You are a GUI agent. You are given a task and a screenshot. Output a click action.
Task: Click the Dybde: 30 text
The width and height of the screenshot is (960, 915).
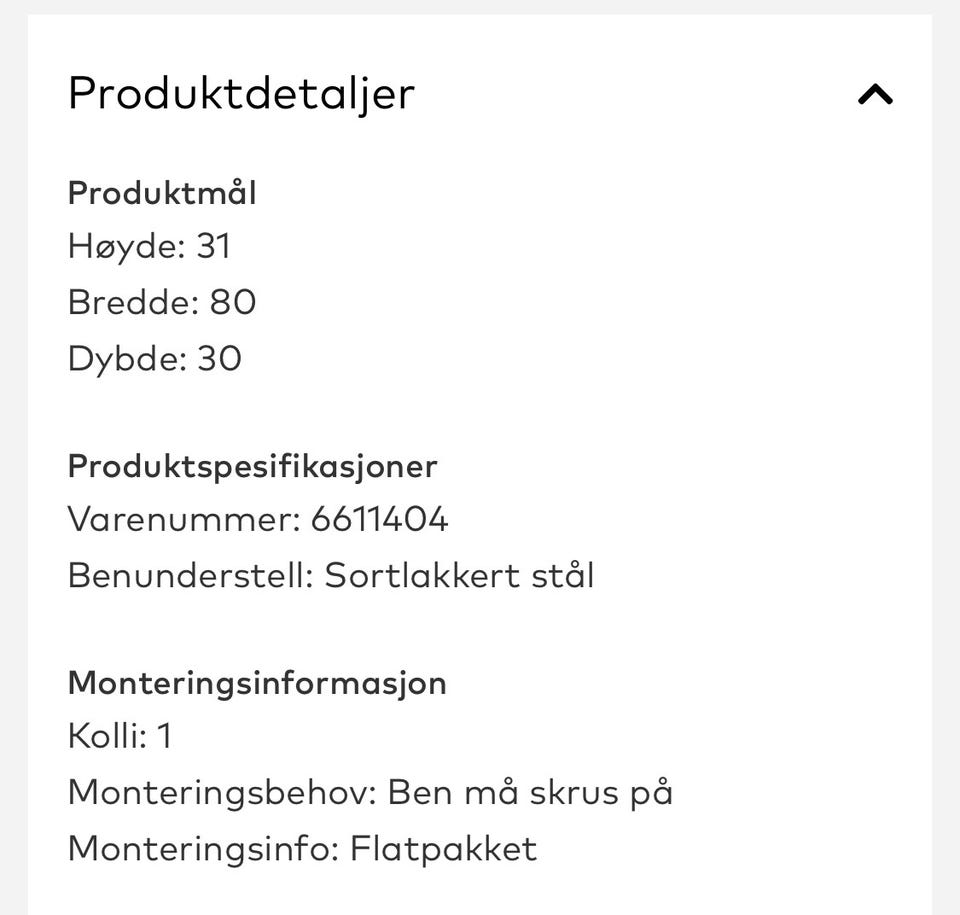pyautogui.click(x=154, y=358)
